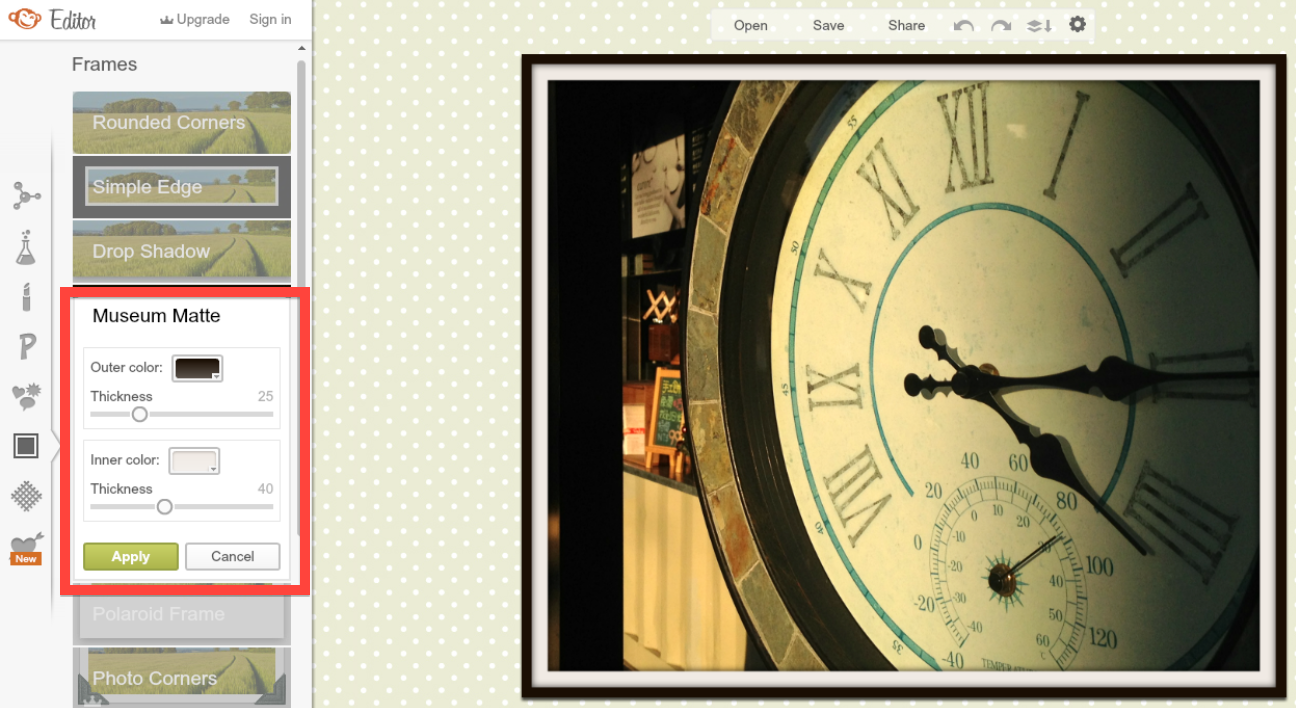Click the layers flatten icon in the toolbar

click(1039, 25)
